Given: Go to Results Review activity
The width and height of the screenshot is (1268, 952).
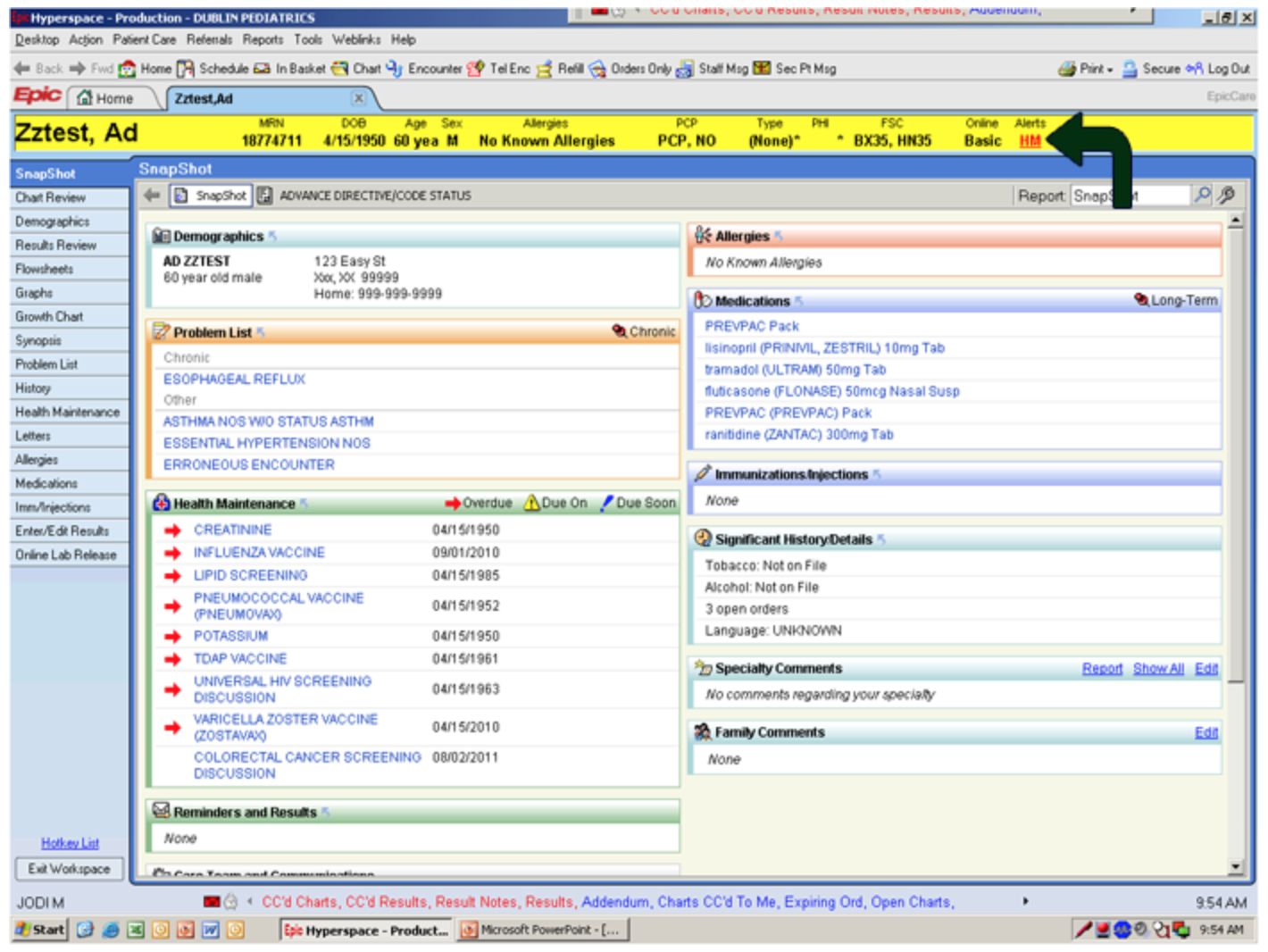Looking at the screenshot, I should [x=70, y=245].
